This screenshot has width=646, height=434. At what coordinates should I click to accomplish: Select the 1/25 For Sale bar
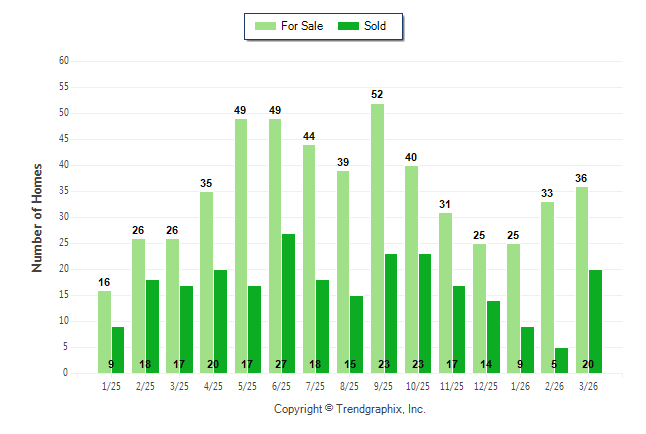click(104, 331)
